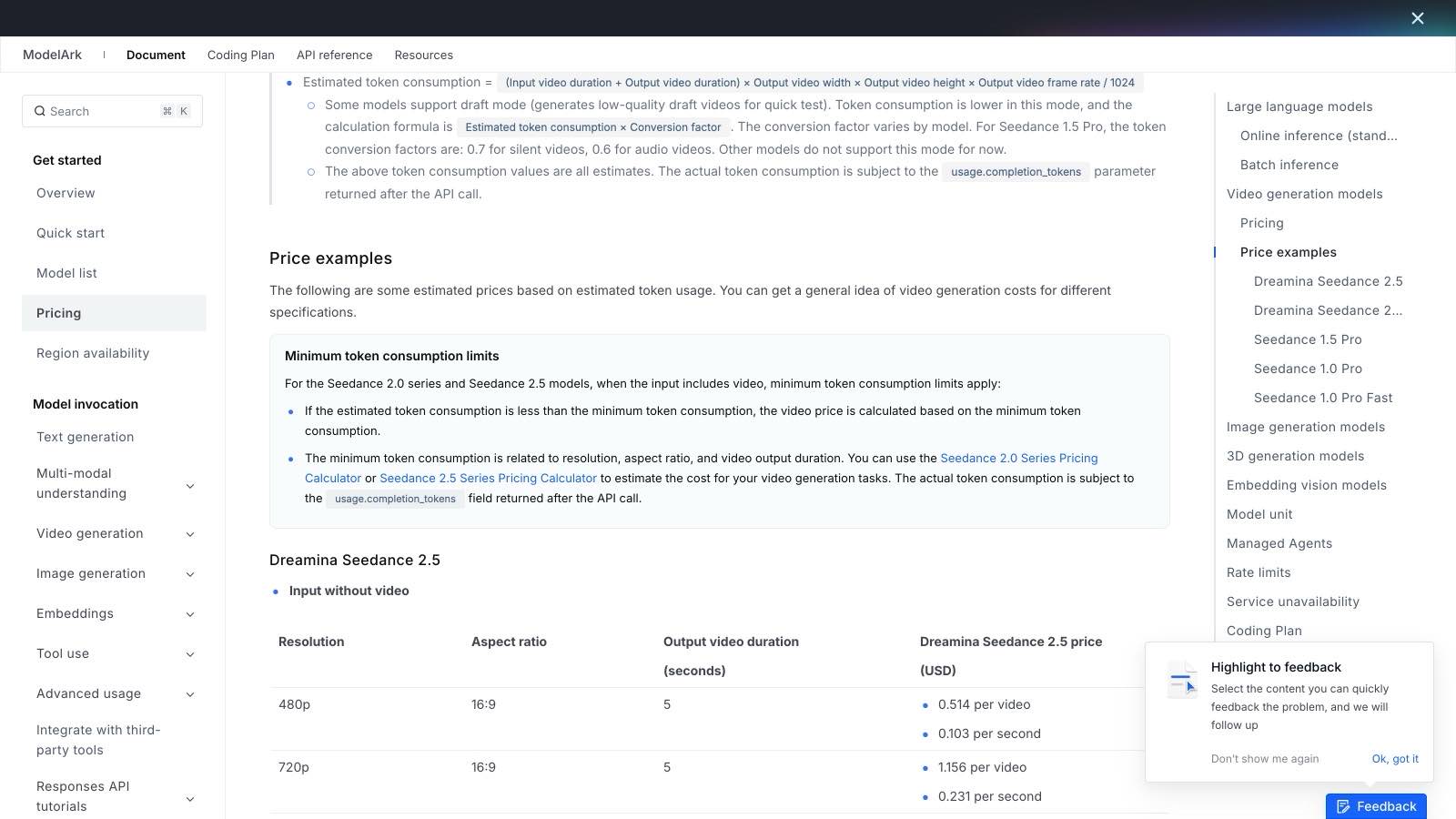
Task: Click the highlight-to-feedback illustration icon
Action: point(1182,680)
